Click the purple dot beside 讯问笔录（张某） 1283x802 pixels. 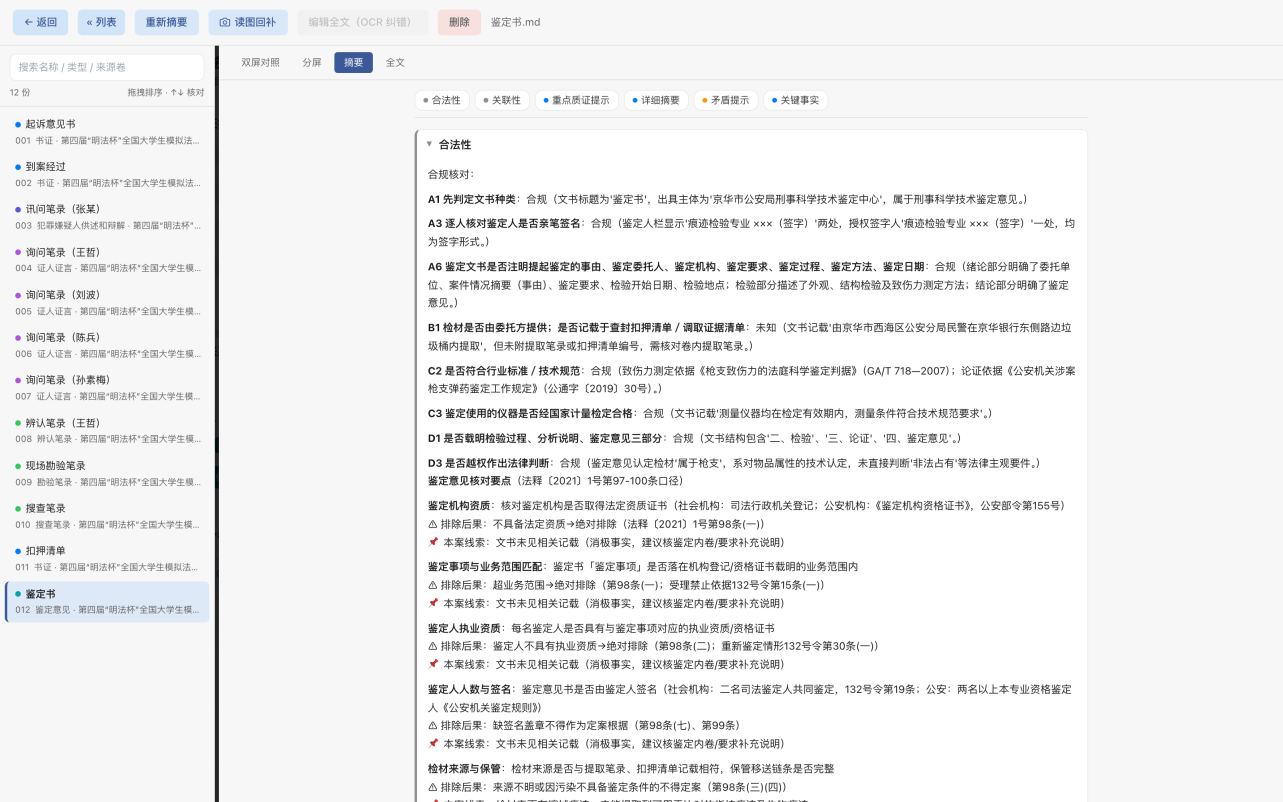click(18, 209)
